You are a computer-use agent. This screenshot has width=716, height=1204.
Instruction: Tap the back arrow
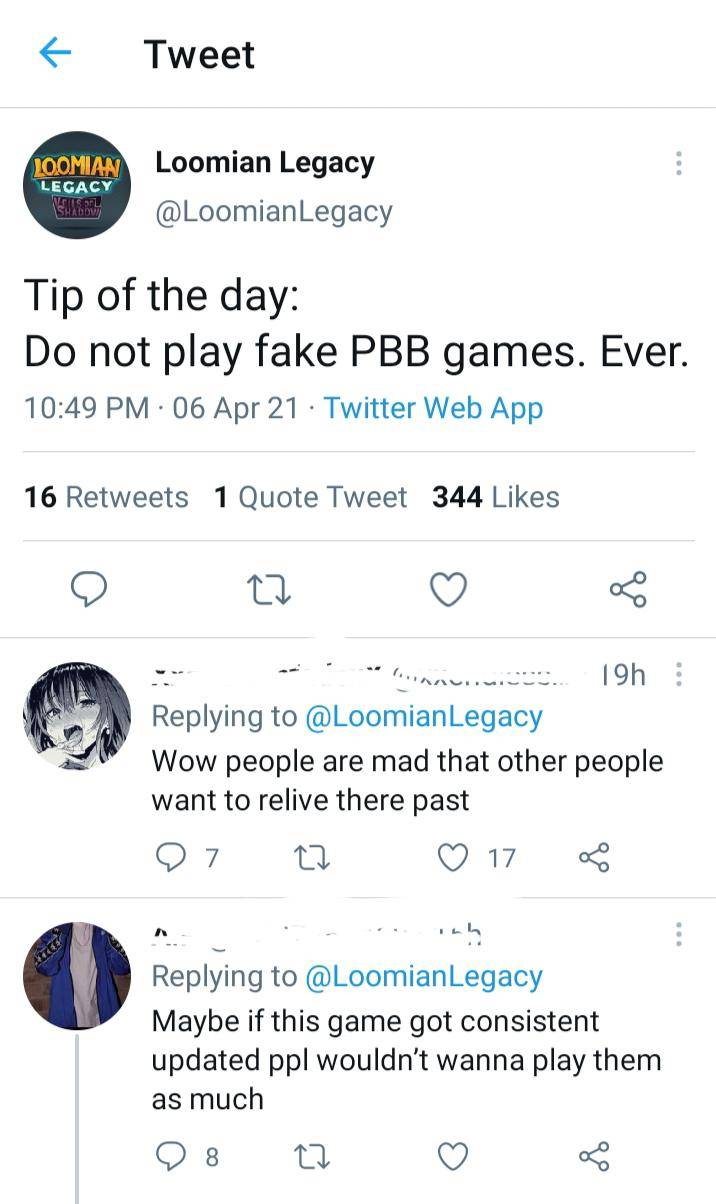pos(57,54)
